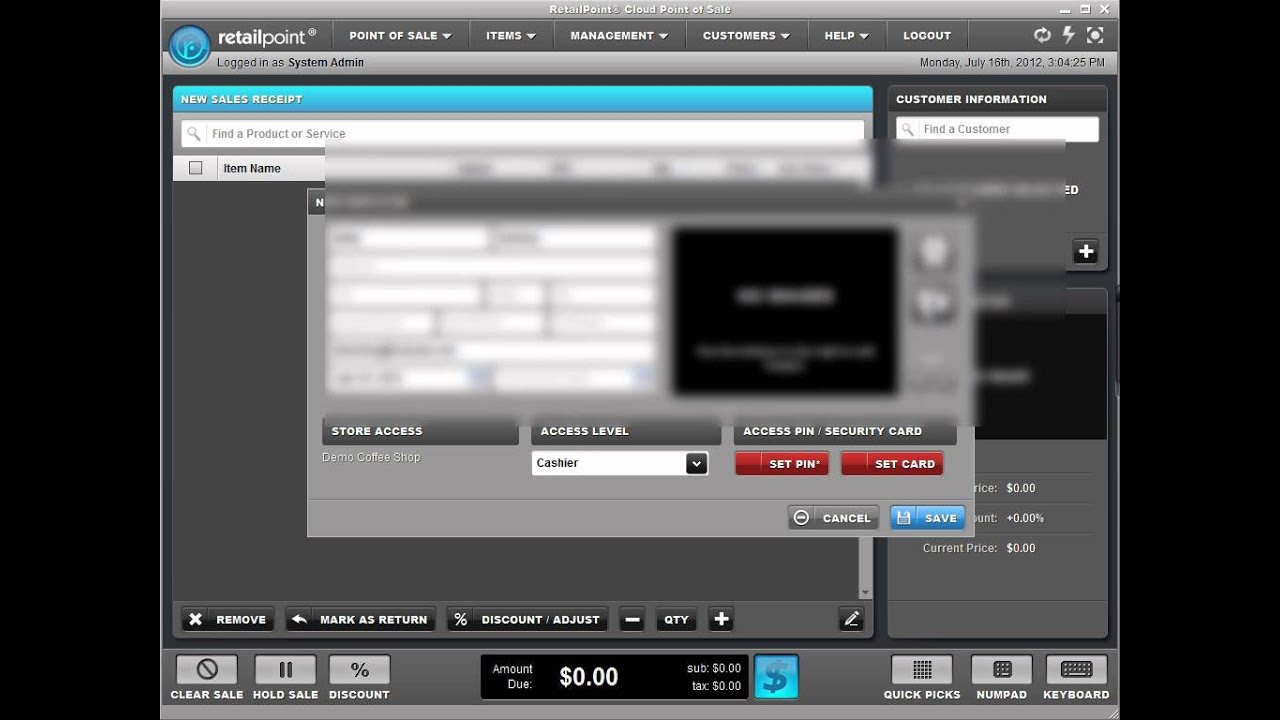
Task: Open the Access Level Cashier dropdown
Action: click(620, 463)
